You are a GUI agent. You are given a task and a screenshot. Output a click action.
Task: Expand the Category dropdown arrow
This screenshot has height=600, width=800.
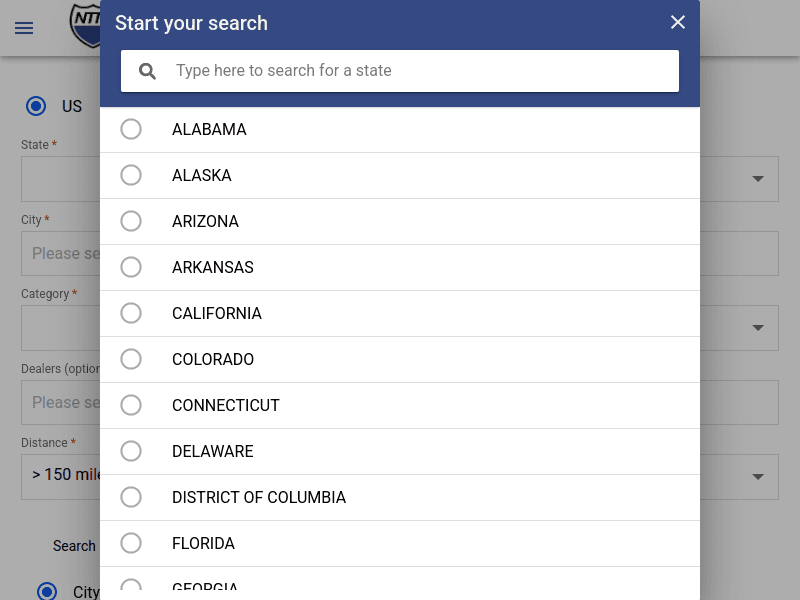pos(758,328)
